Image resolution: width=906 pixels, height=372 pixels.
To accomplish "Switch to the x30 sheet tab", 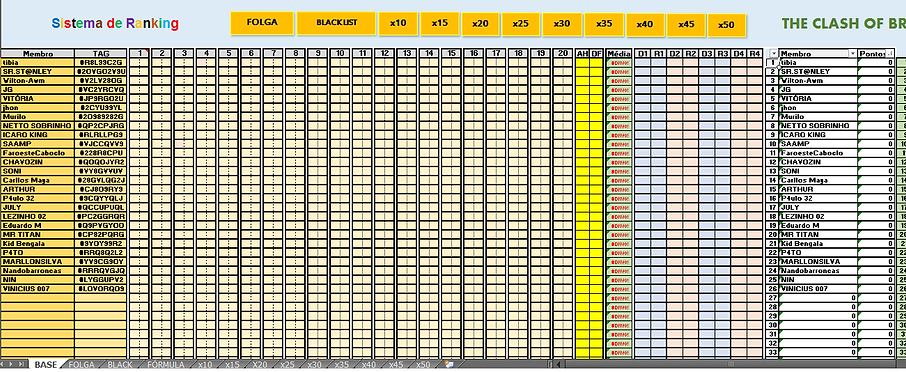I will 314,364.
